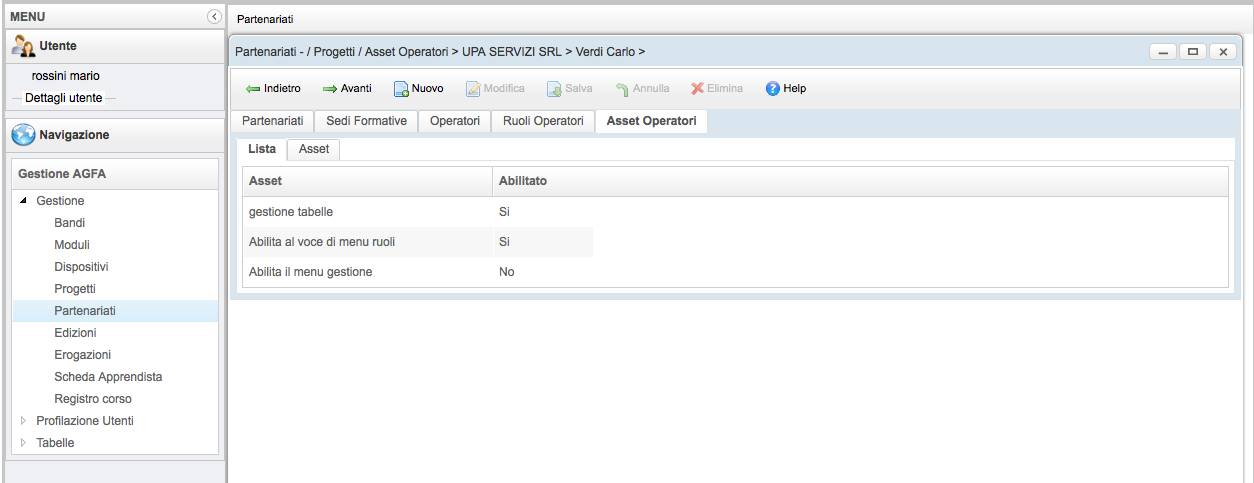The height and width of the screenshot is (483, 1254).
Task: Switch to the Sedi Formative tab
Action: pyautogui.click(x=366, y=121)
